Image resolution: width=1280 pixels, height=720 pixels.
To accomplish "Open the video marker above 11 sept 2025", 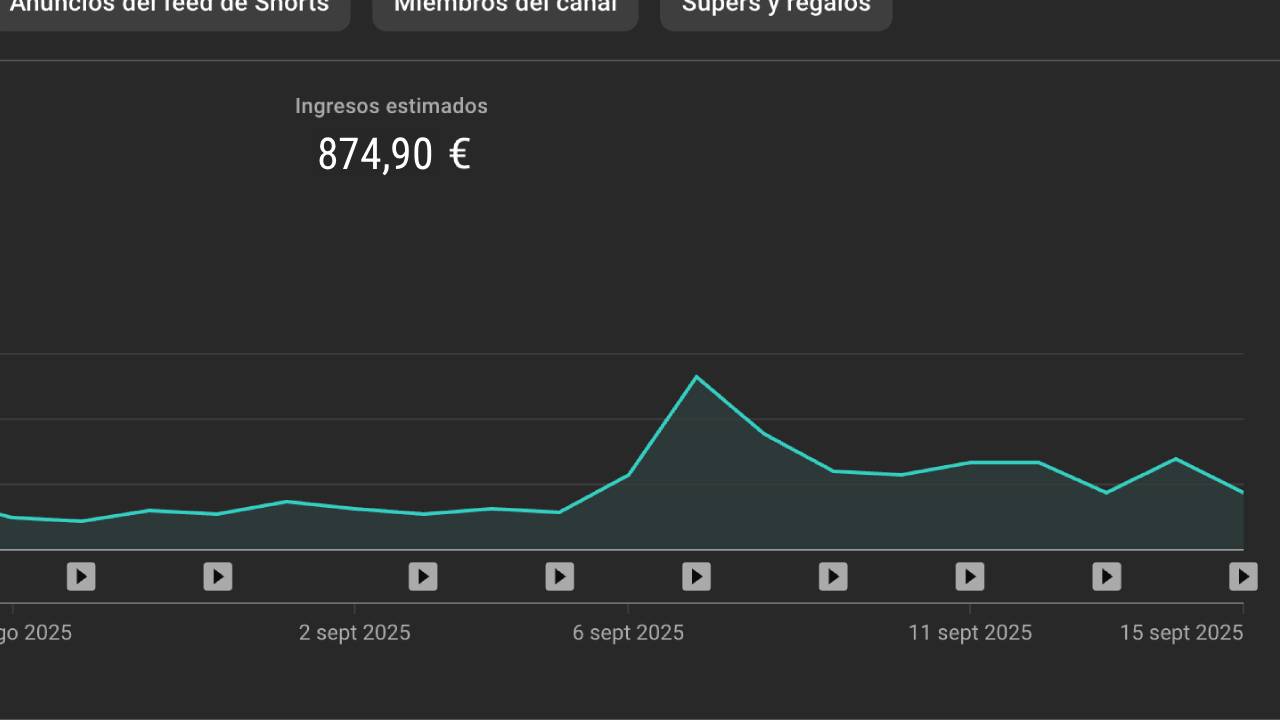I will coord(969,577).
